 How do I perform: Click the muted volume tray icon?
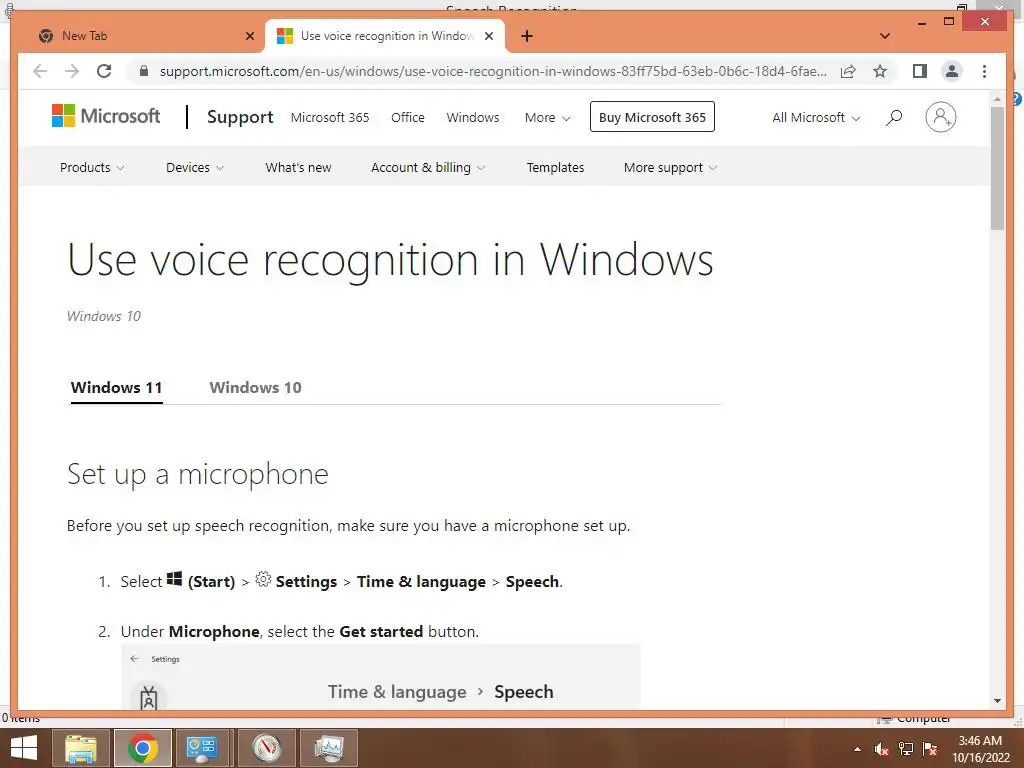882,749
